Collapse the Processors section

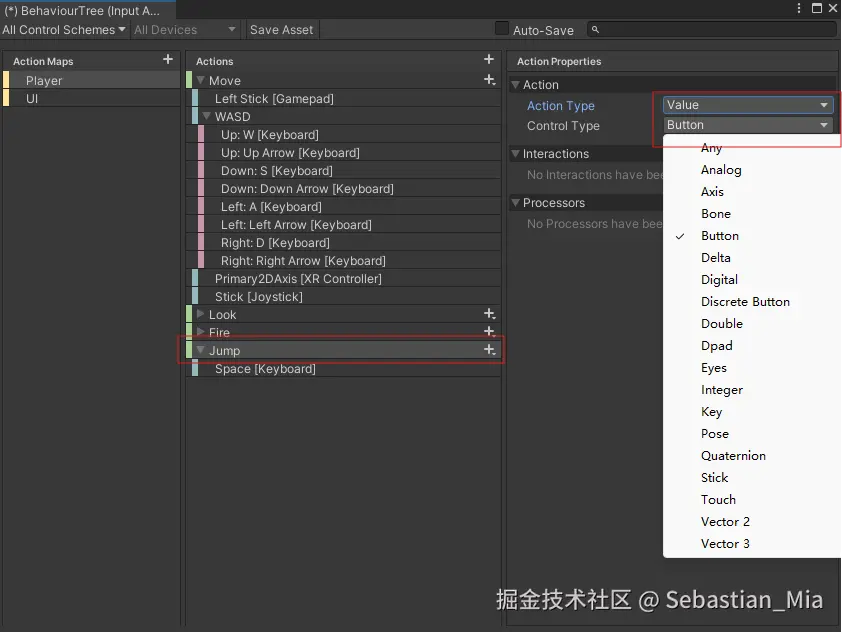point(515,203)
